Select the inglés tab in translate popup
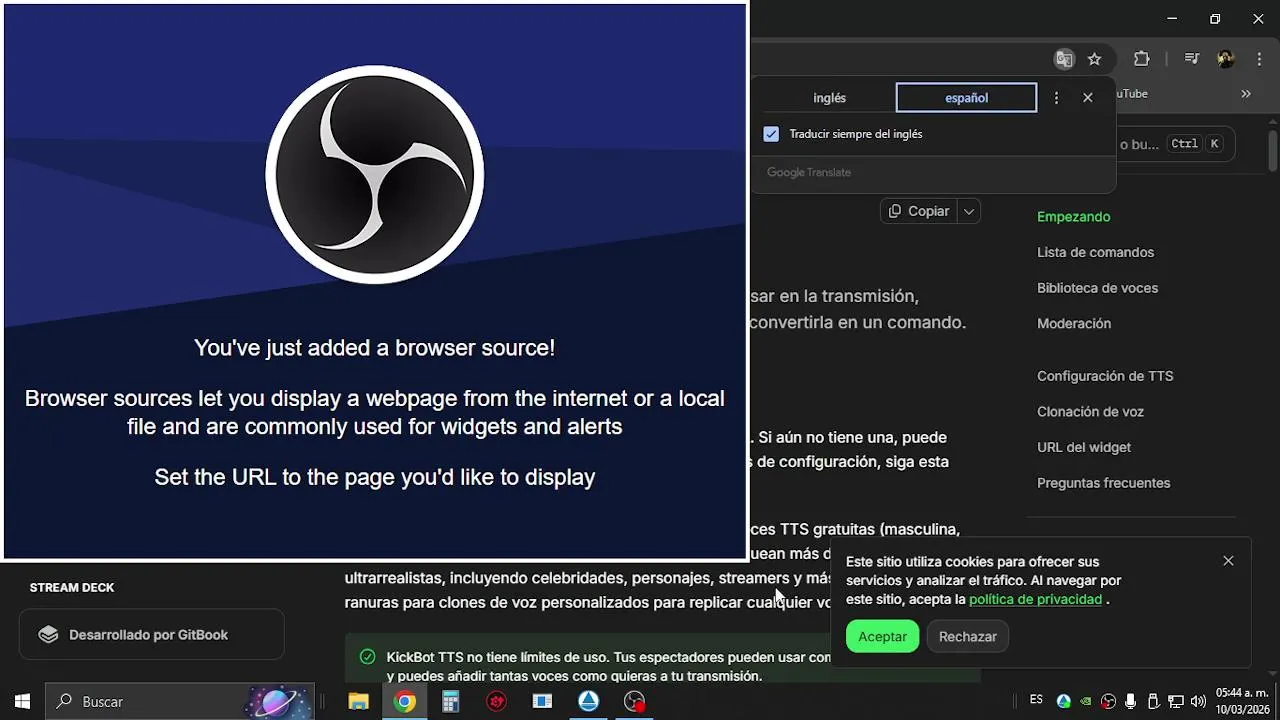Screen dimensions: 1280x720 [829, 98]
